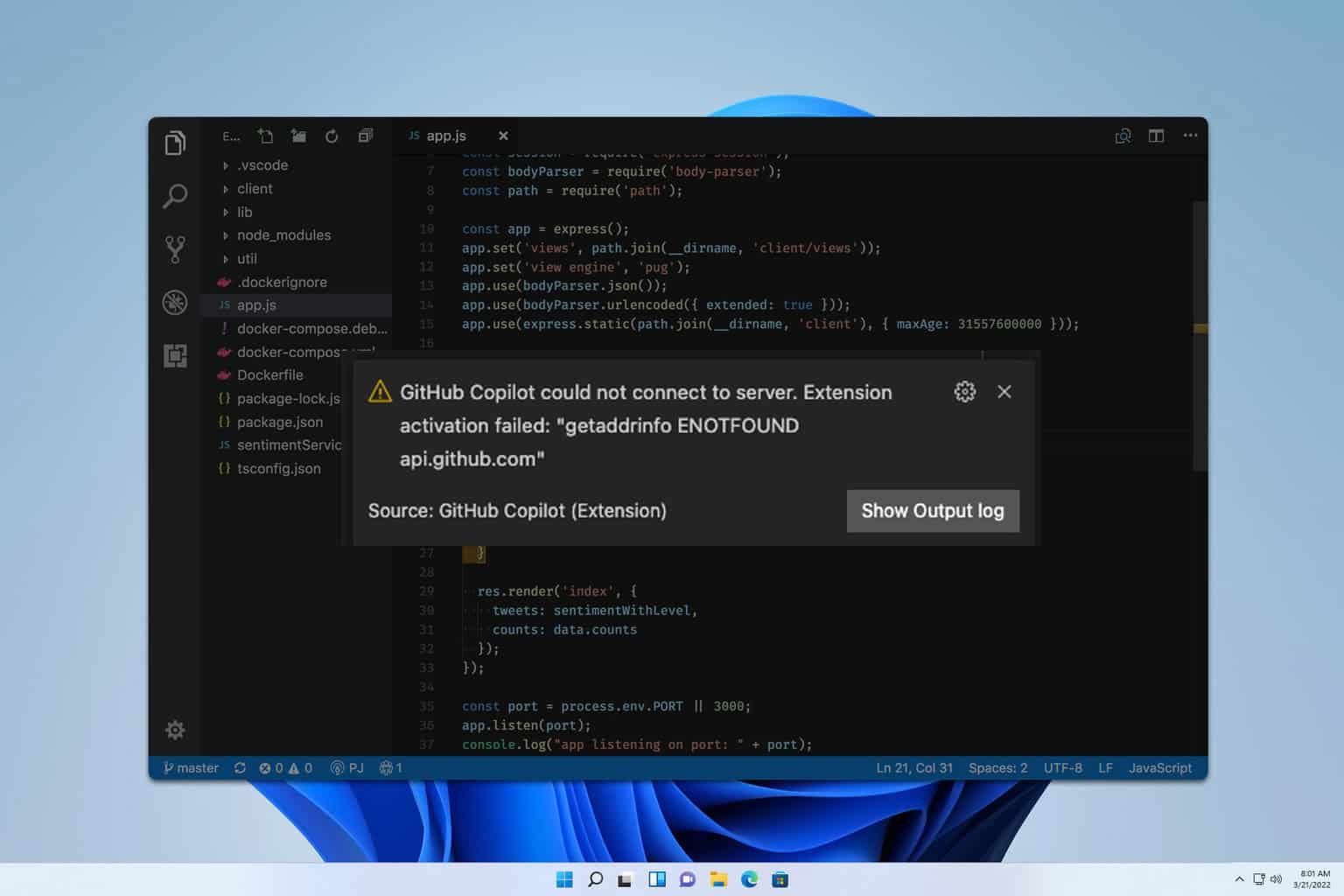This screenshot has height=896, width=1344.
Task: Open Source Control view in activity bar
Action: coord(175,249)
